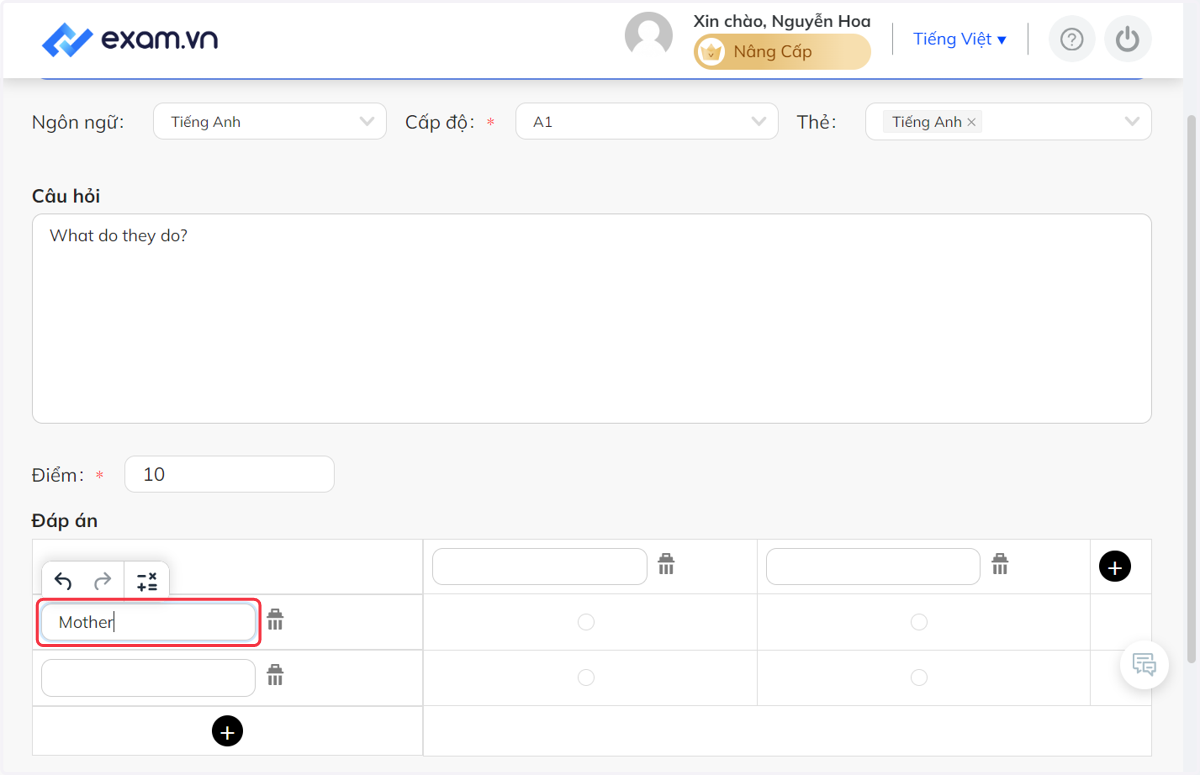1200x775 pixels.
Task: Add a new row with plus button
Action: 227,731
